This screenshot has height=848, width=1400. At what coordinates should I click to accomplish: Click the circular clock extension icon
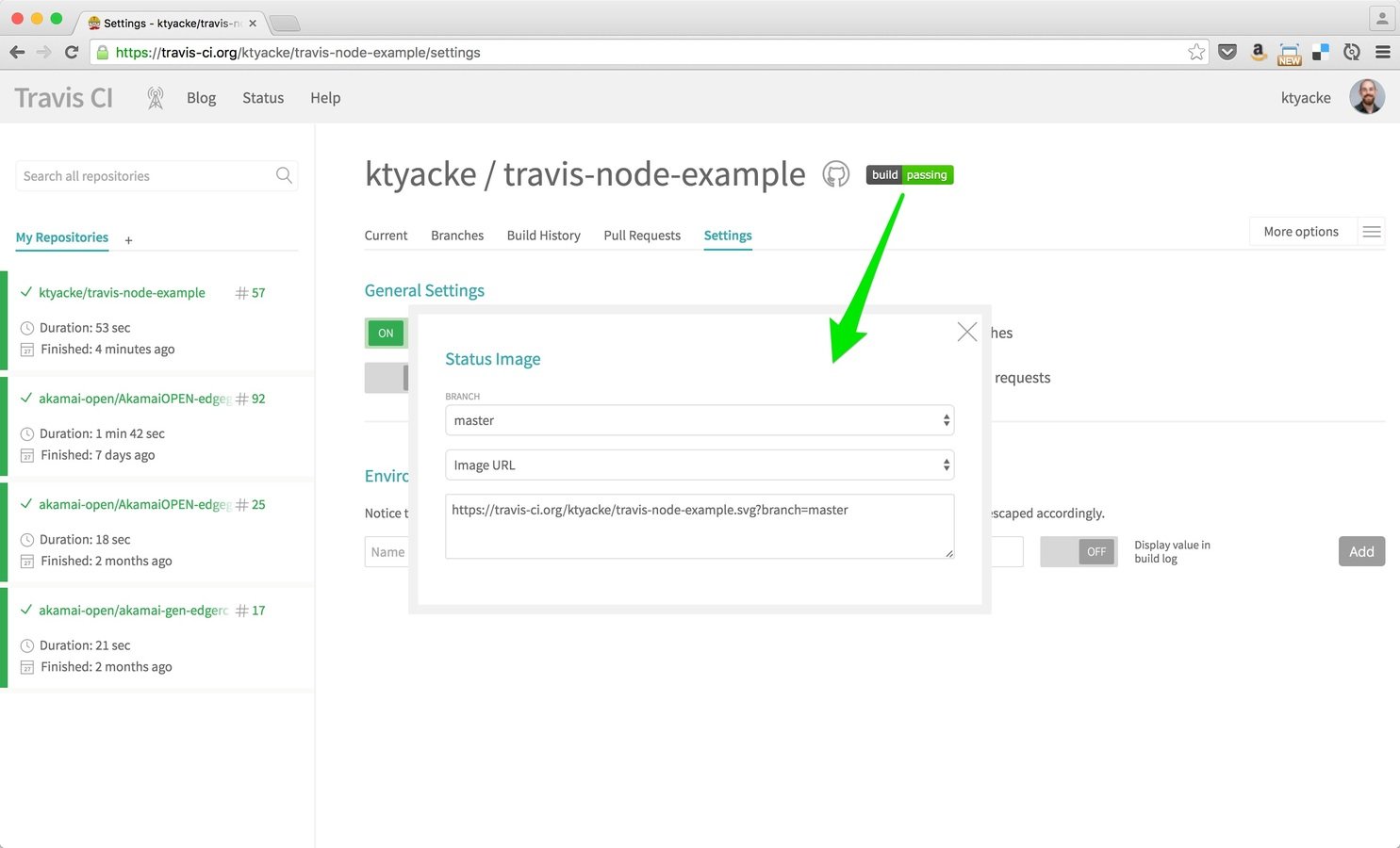pyautogui.click(x=1352, y=52)
